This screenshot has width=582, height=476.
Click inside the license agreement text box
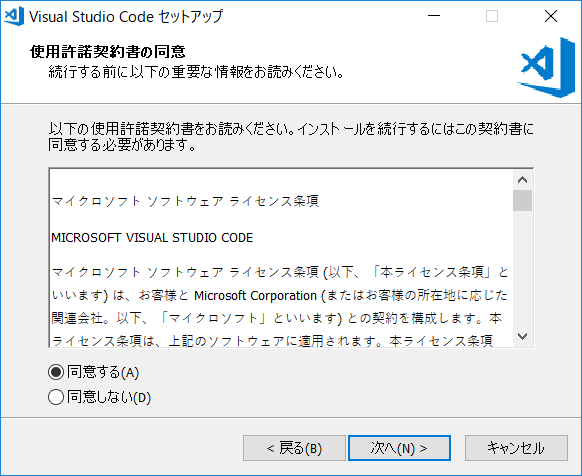281,258
